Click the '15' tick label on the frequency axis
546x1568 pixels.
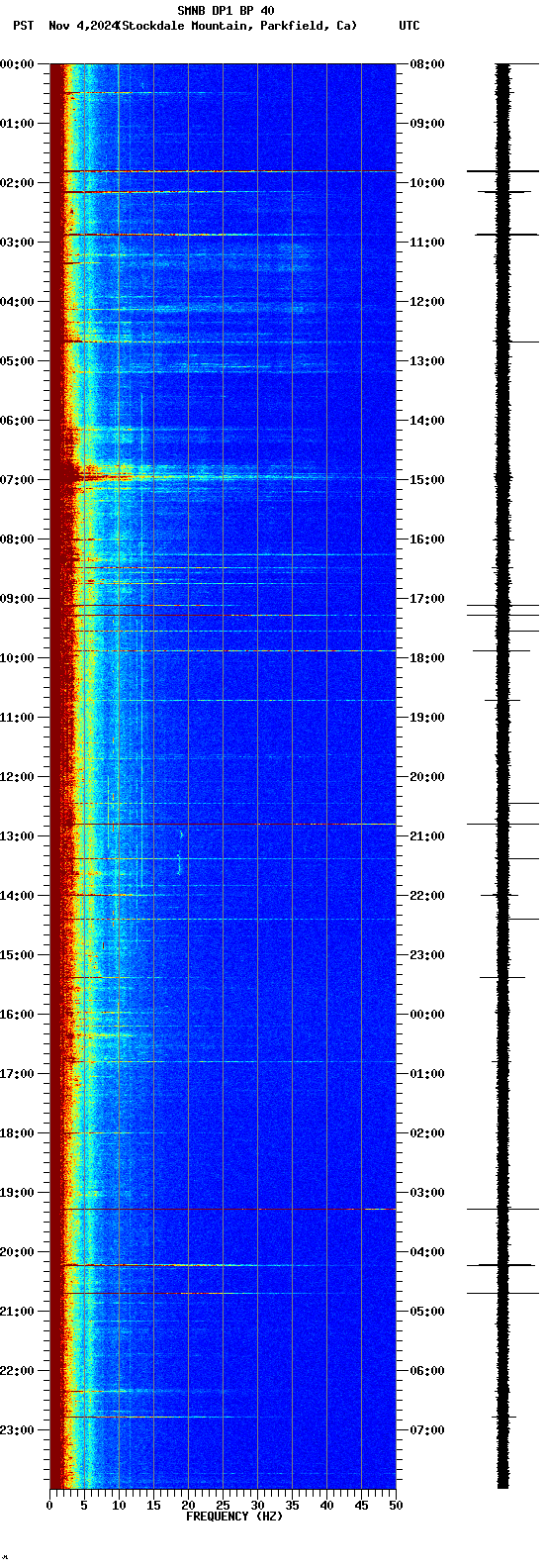click(153, 1506)
